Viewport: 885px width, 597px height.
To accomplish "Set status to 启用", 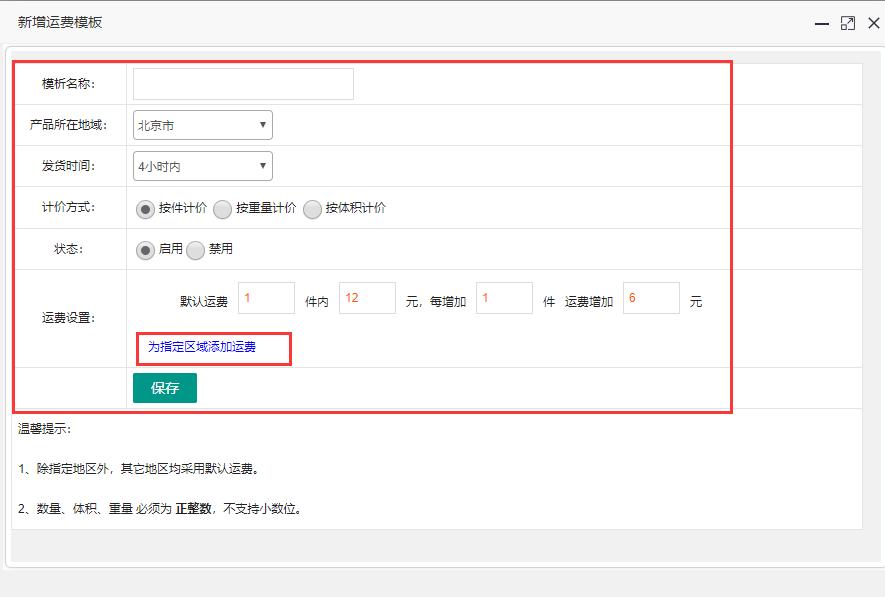I will 146,250.
